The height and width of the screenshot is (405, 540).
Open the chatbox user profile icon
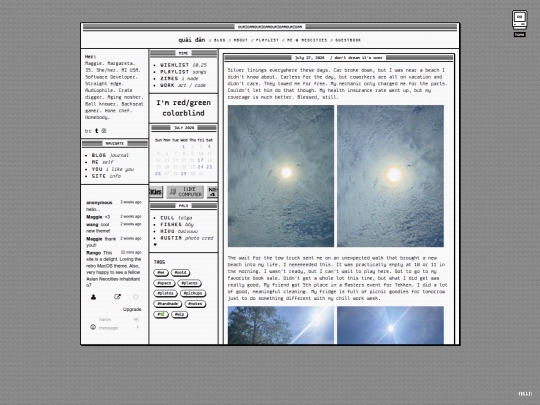pos(93,297)
